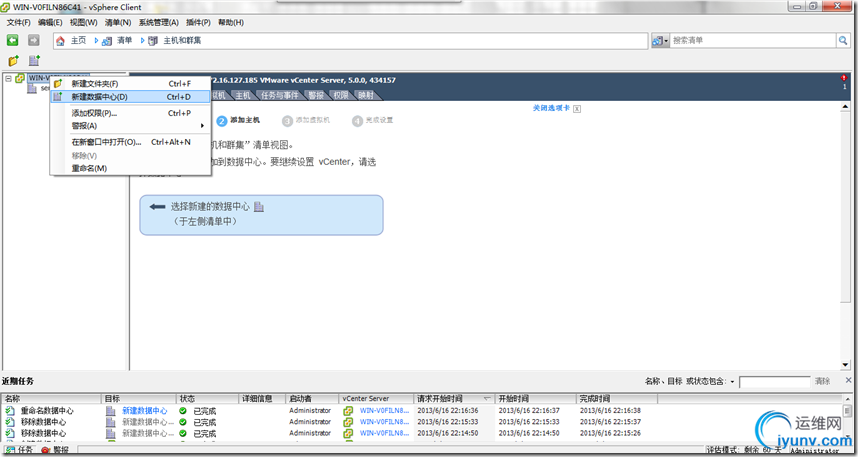Open the 文件(F) menu
Viewport: 858px width, 457px height.
[19, 22]
